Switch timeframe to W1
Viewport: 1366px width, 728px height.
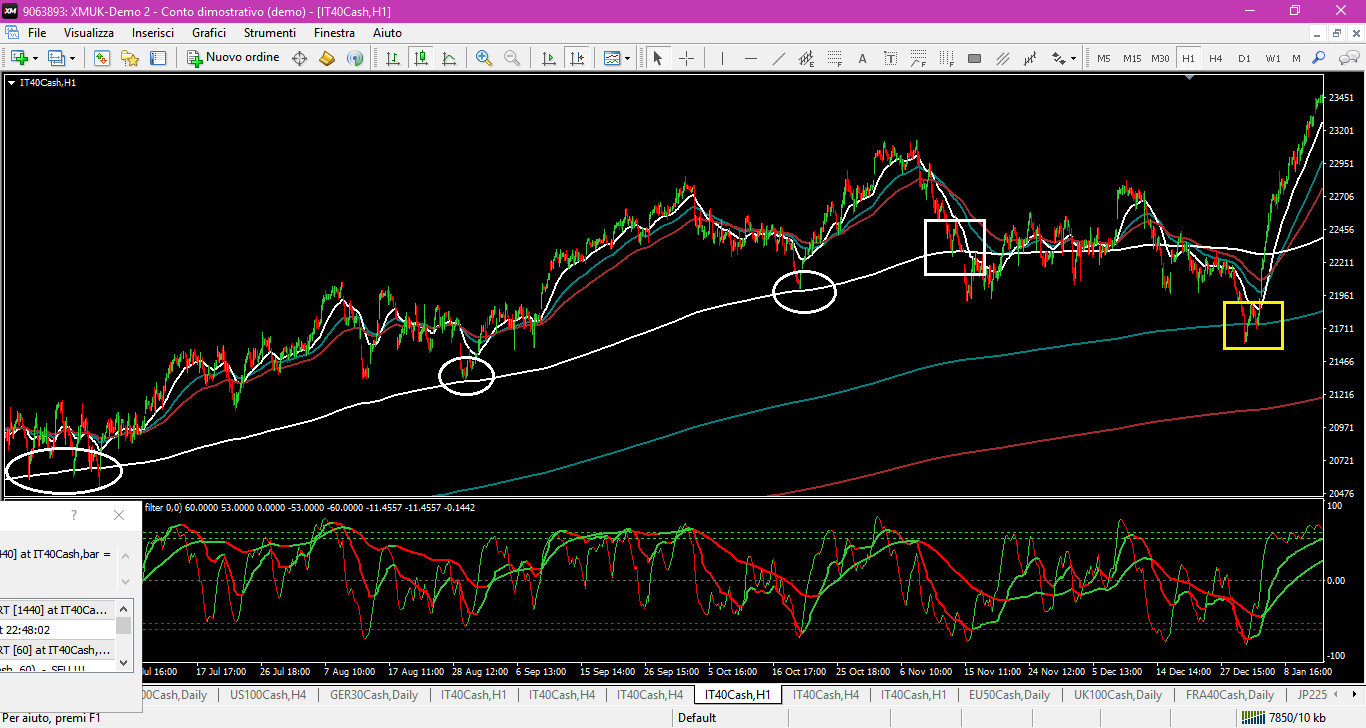pyautogui.click(x=1272, y=58)
